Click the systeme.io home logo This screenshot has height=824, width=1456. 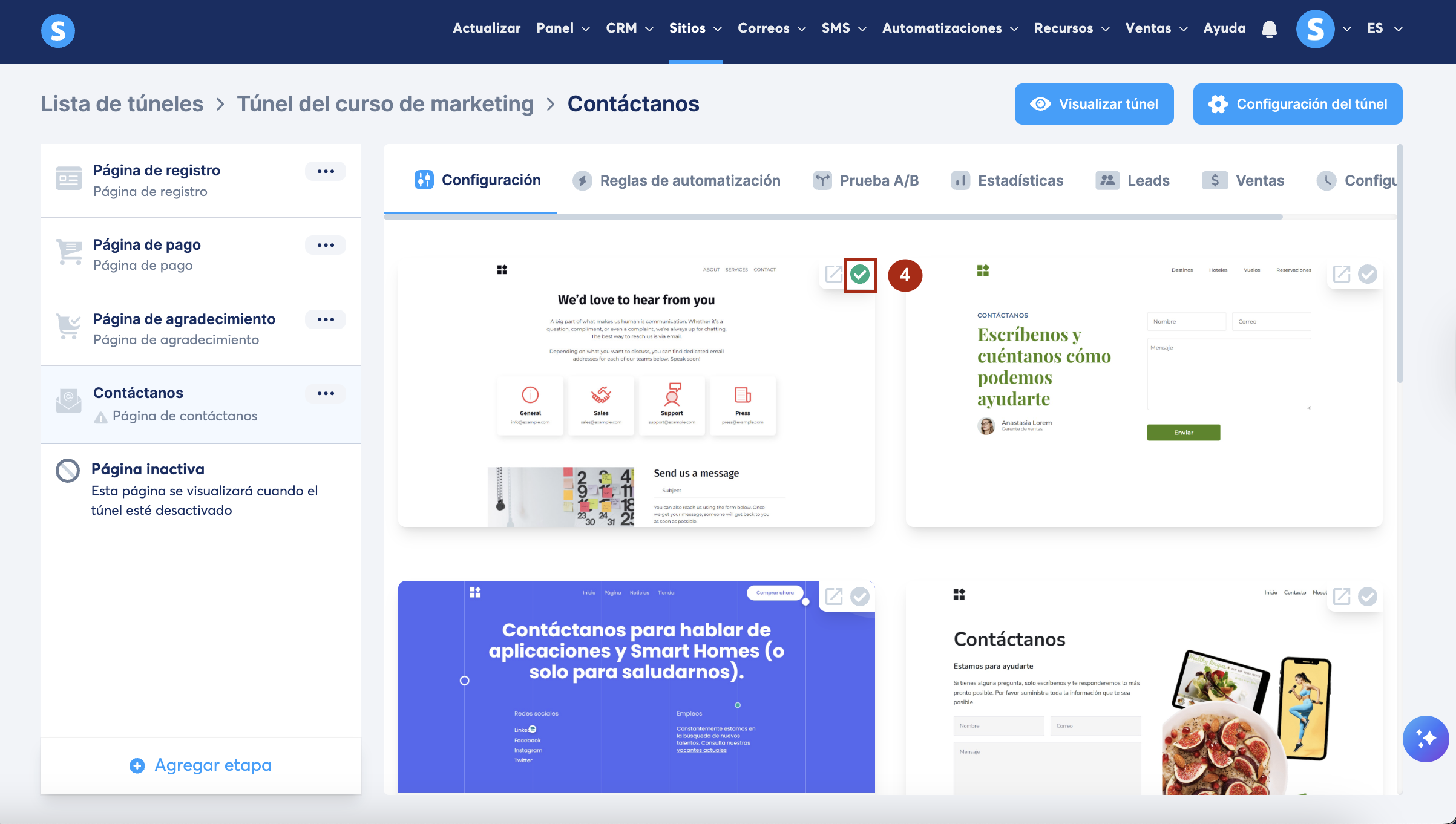(58, 30)
